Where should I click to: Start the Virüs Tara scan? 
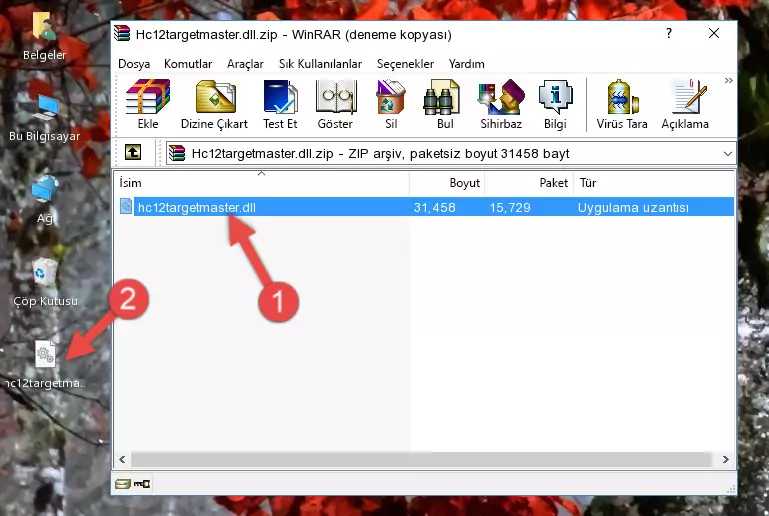pyautogui.click(x=622, y=104)
